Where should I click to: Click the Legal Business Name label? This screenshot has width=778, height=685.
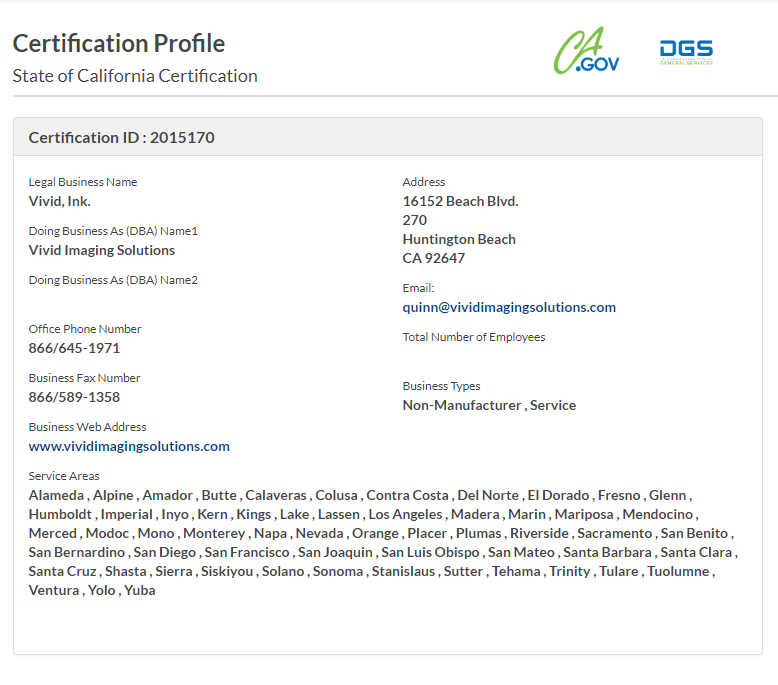[x=83, y=182]
